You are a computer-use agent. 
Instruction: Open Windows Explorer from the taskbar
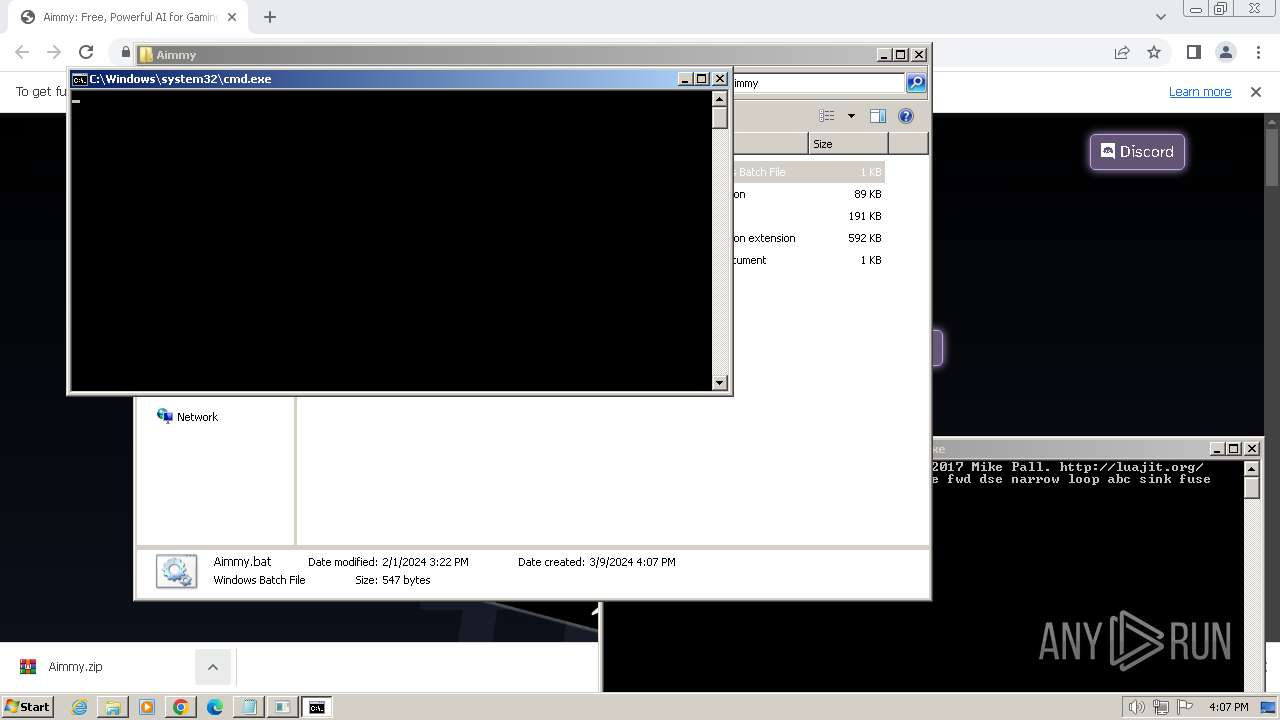tap(113, 707)
